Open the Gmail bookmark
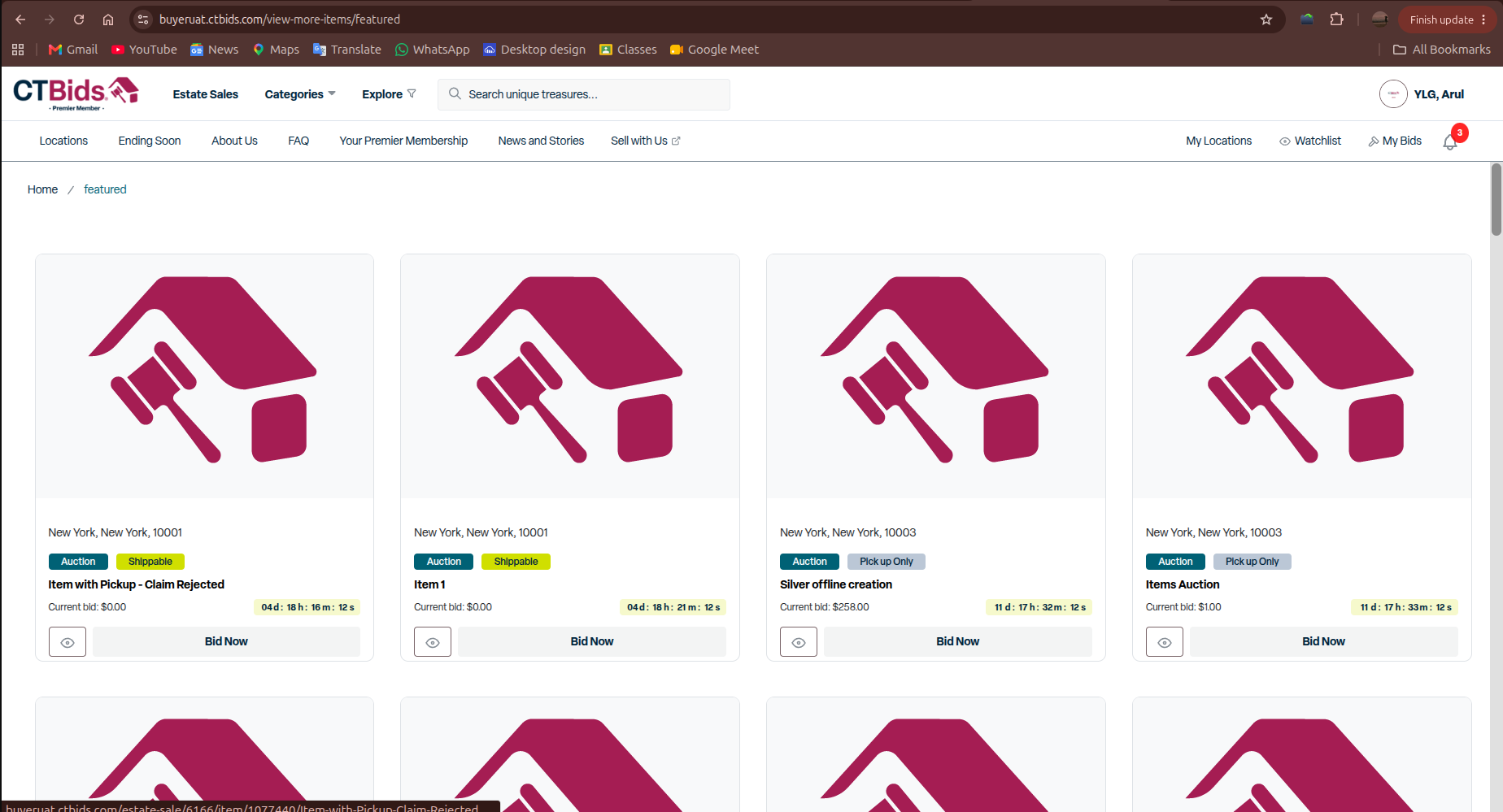 click(73, 50)
